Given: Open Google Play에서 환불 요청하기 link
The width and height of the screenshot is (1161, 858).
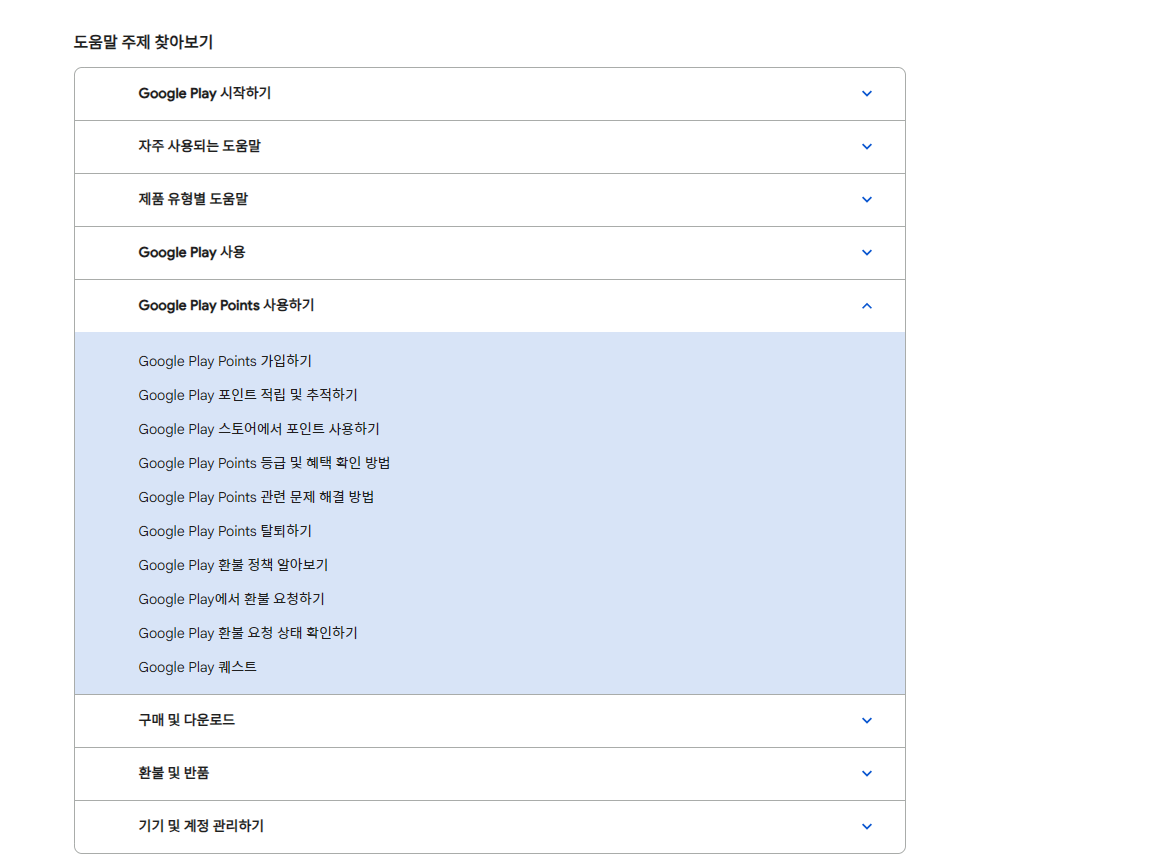Looking at the screenshot, I should pyautogui.click(x=232, y=600).
